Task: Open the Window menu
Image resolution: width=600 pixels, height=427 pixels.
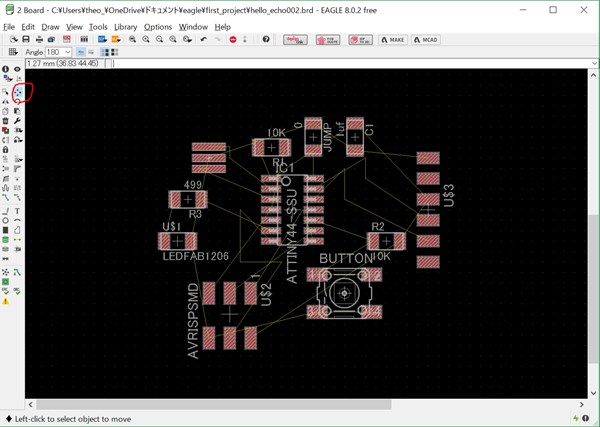Action: (x=193, y=27)
